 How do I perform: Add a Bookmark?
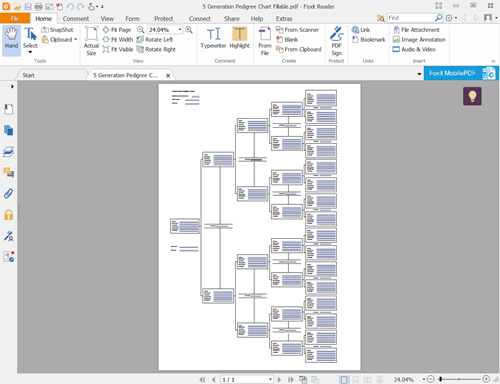(368, 39)
